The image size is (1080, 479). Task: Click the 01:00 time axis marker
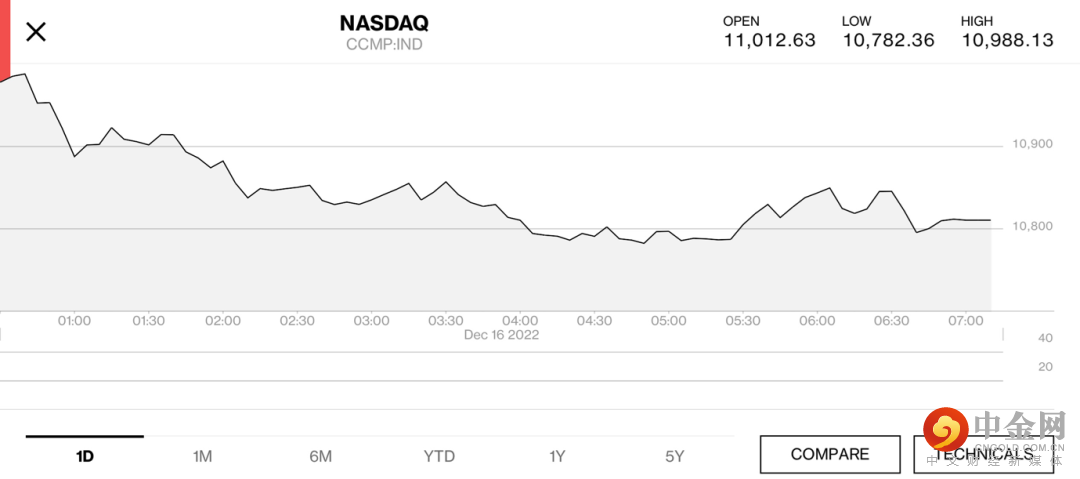tap(74, 321)
